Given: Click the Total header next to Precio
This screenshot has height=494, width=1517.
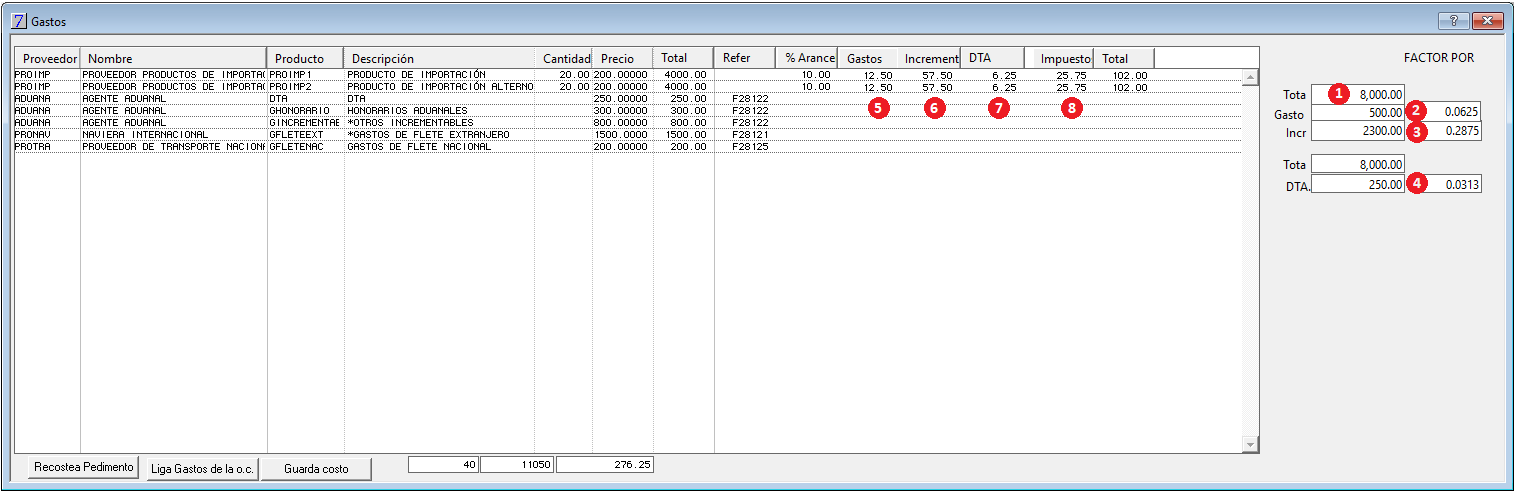Looking at the screenshot, I should 684,58.
